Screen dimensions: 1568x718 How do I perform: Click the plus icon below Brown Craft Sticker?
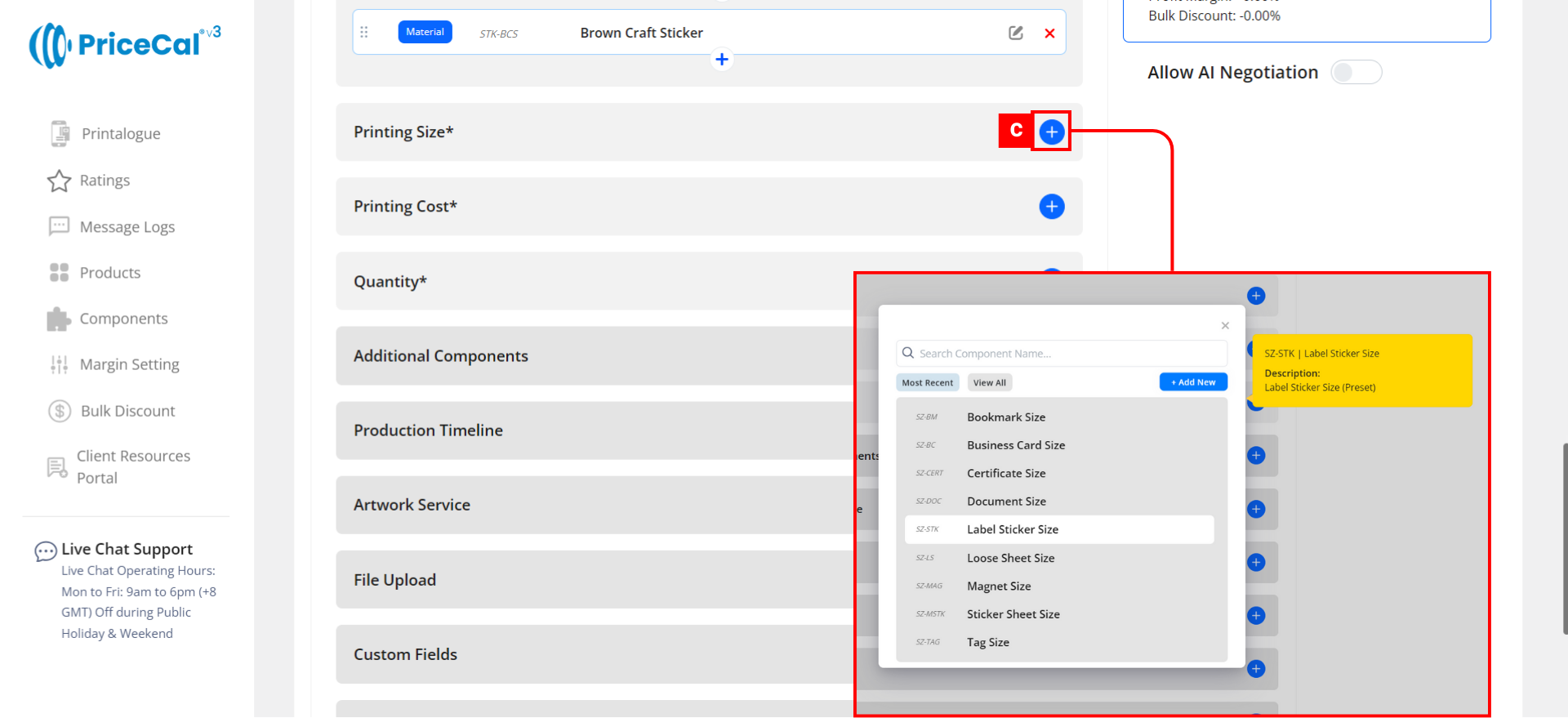(722, 60)
